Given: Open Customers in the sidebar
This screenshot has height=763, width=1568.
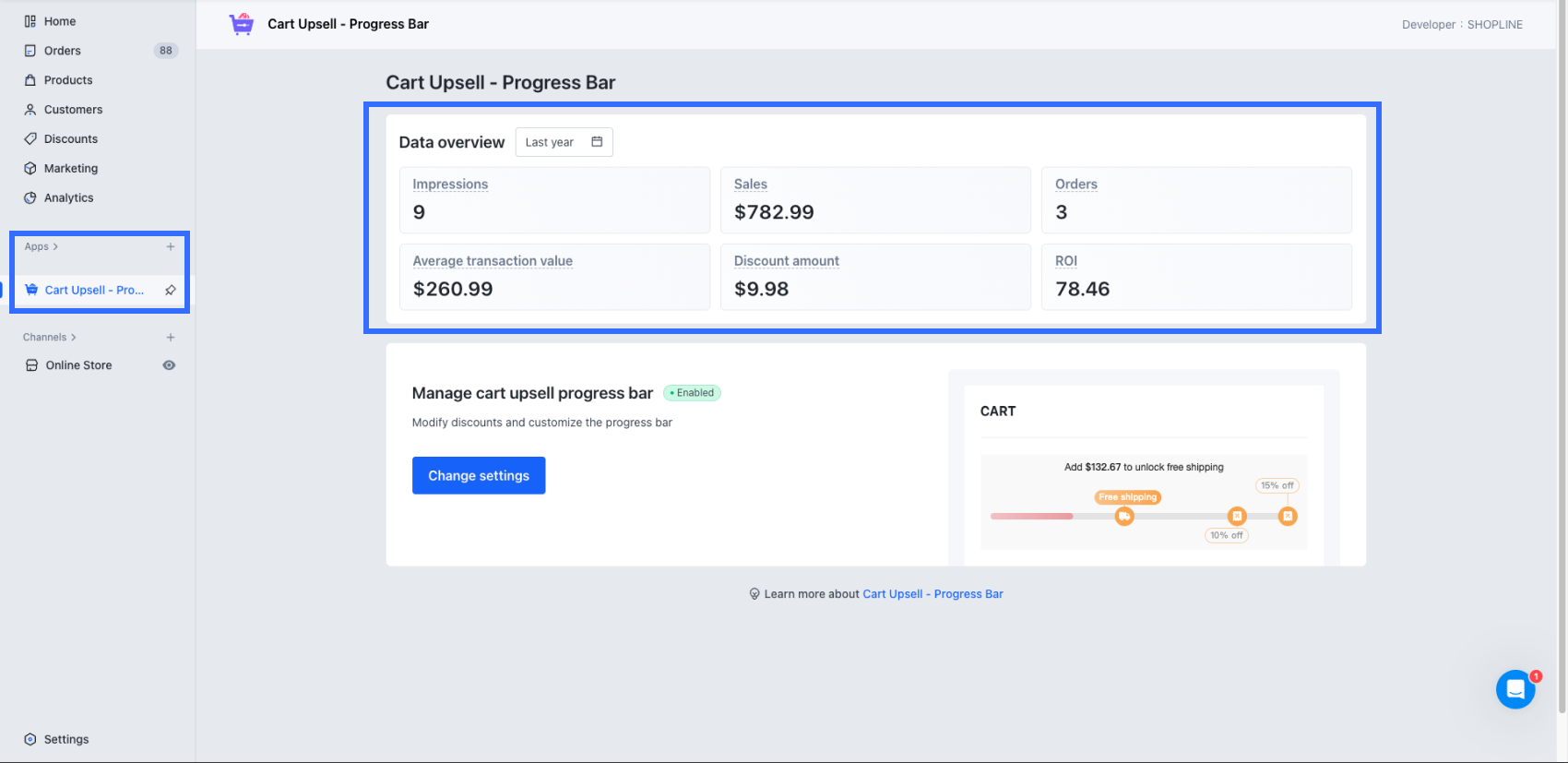Looking at the screenshot, I should tap(73, 110).
